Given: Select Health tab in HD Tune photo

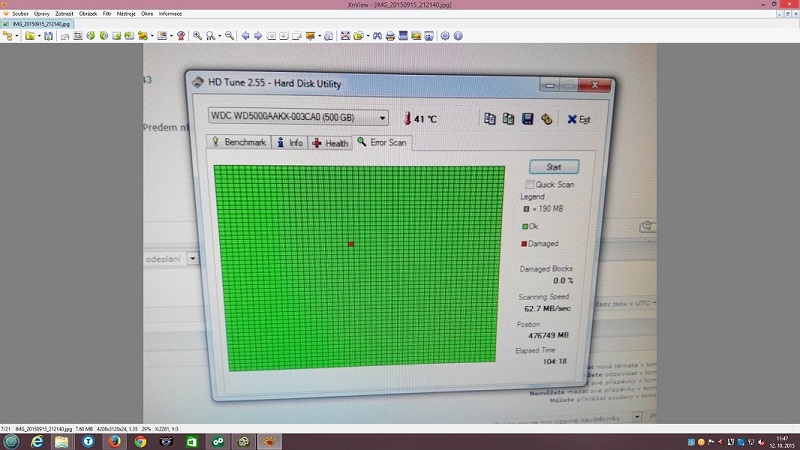Looking at the screenshot, I should pyautogui.click(x=330, y=143).
